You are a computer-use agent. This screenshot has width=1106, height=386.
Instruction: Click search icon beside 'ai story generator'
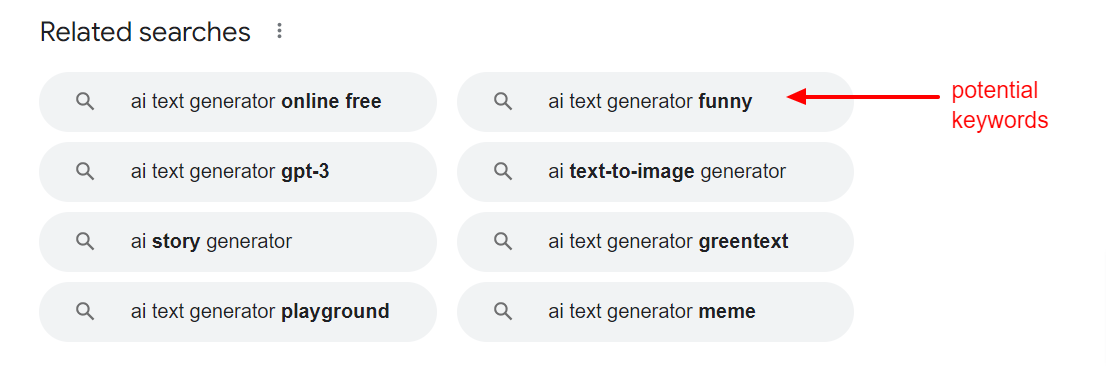85,241
